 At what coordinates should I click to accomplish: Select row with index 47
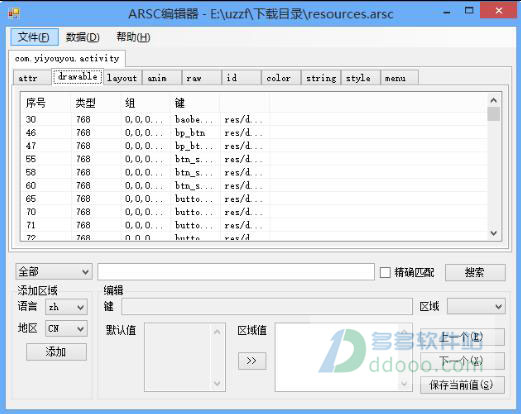click(x=254, y=146)
